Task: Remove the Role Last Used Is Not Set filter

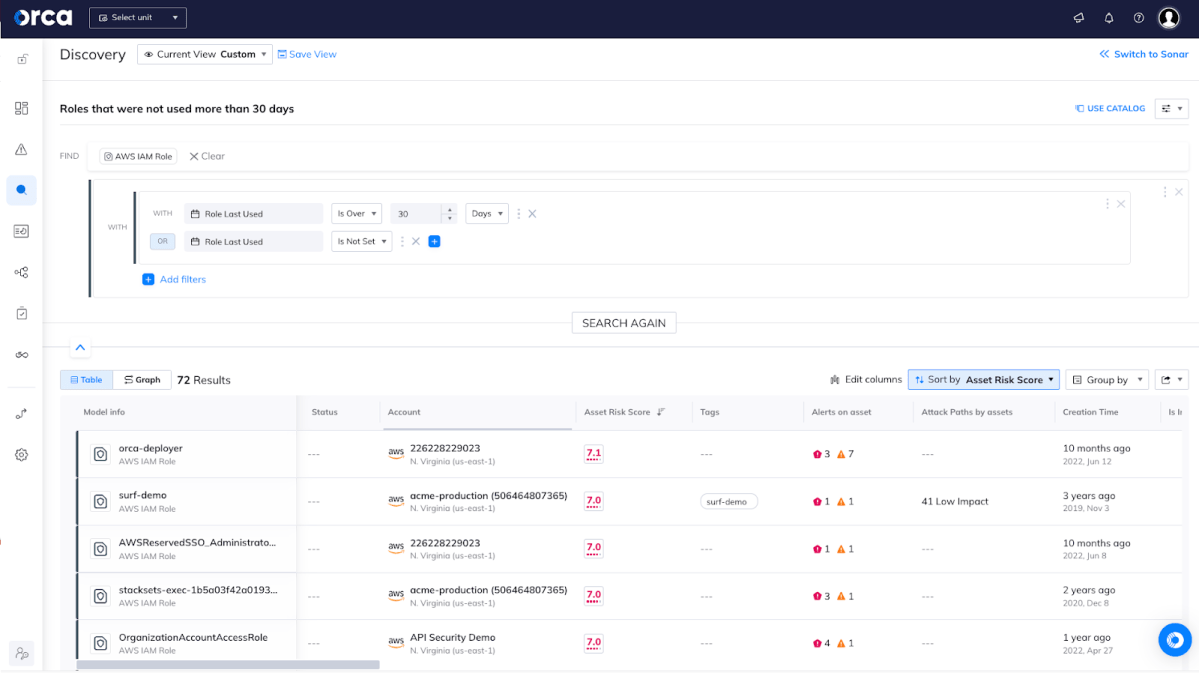Action: (416, 242)
